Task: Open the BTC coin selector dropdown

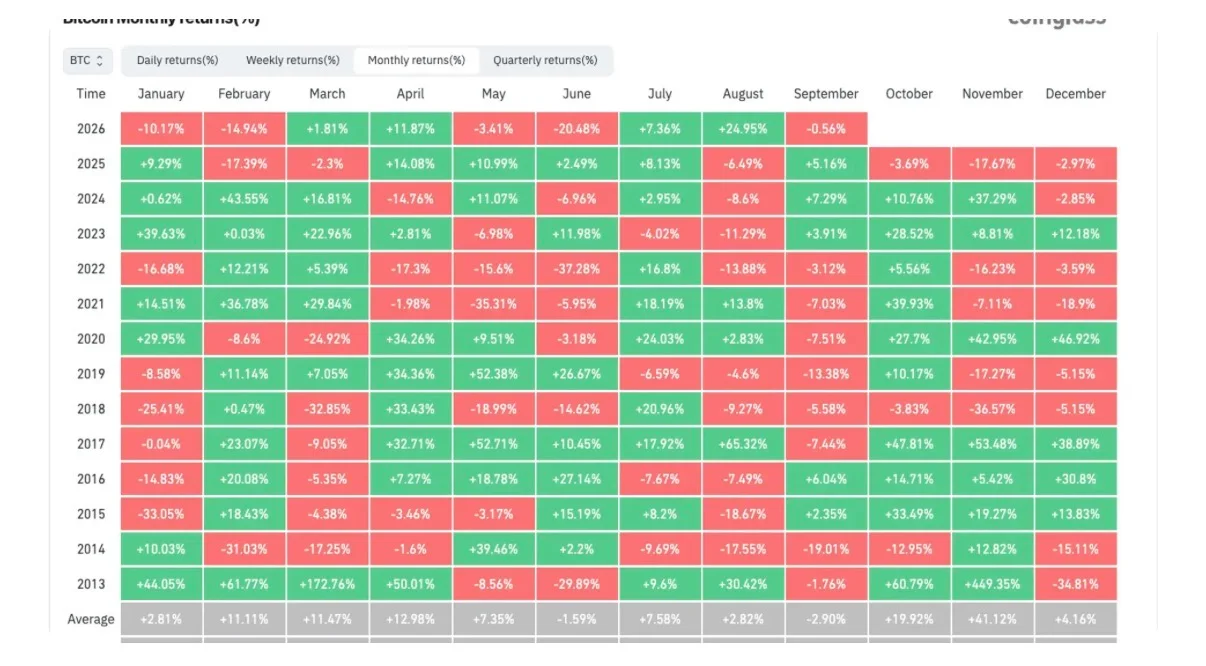Action: (88, 61)
